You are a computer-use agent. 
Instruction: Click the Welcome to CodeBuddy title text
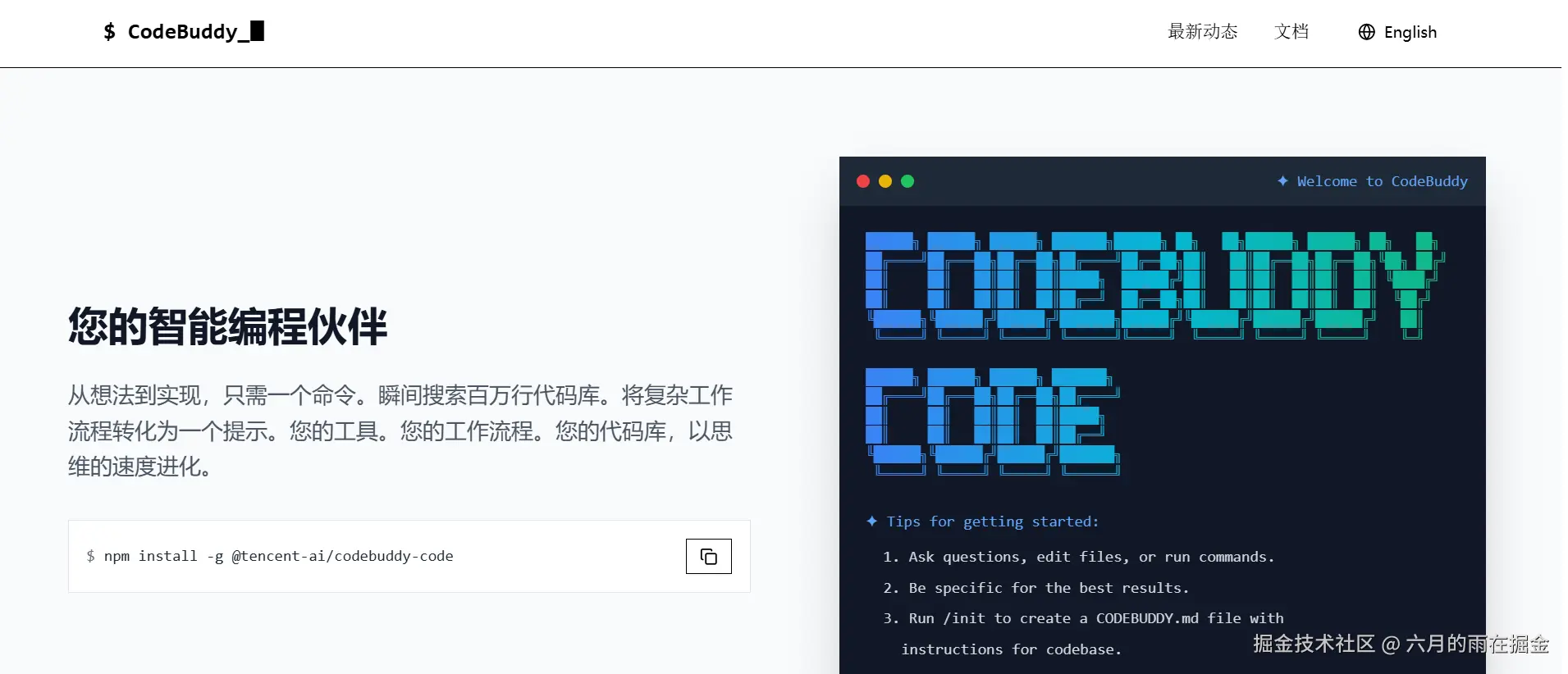[1382, 181]
